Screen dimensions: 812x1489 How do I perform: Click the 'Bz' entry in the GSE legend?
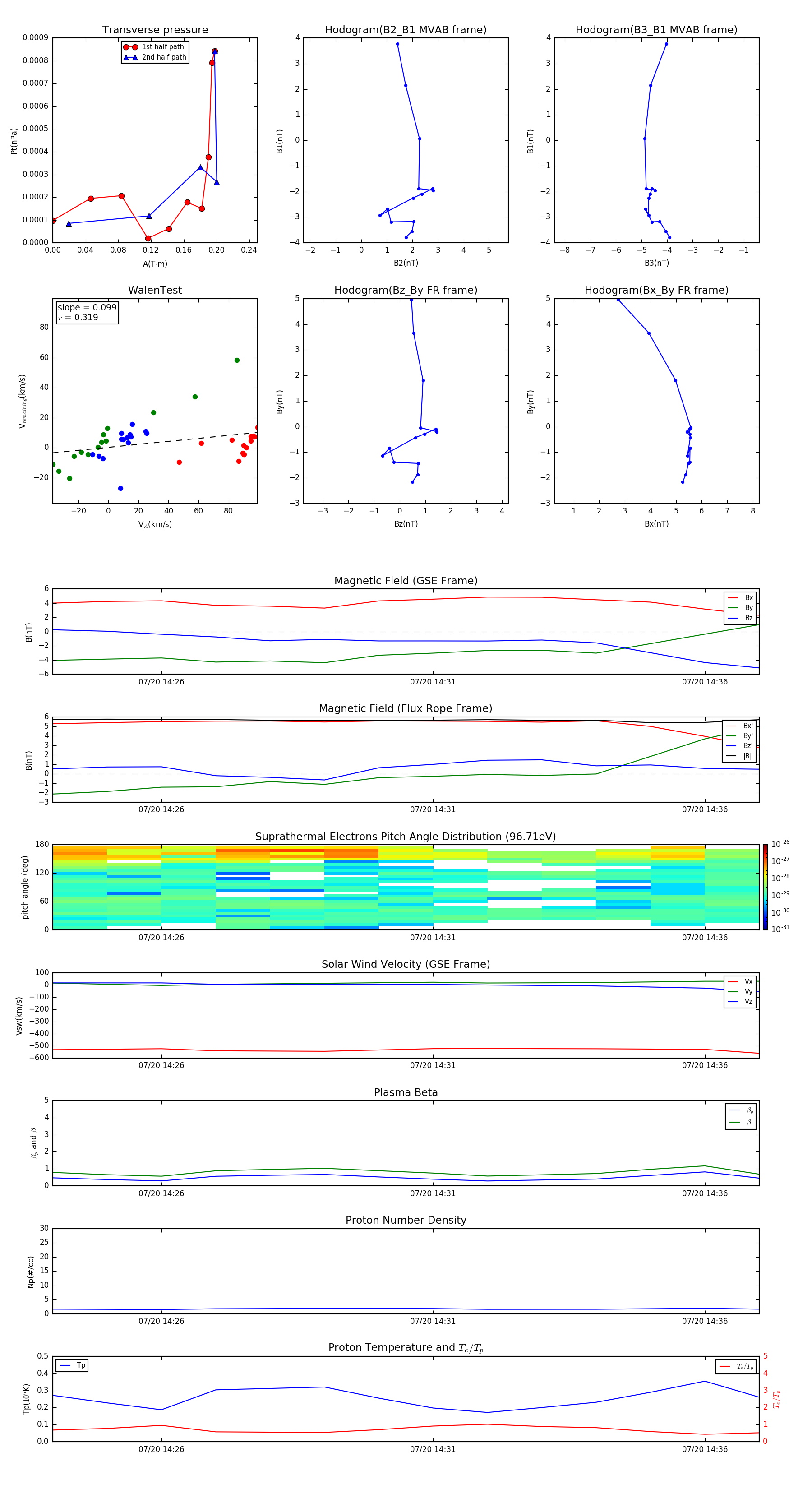point(741,618)
